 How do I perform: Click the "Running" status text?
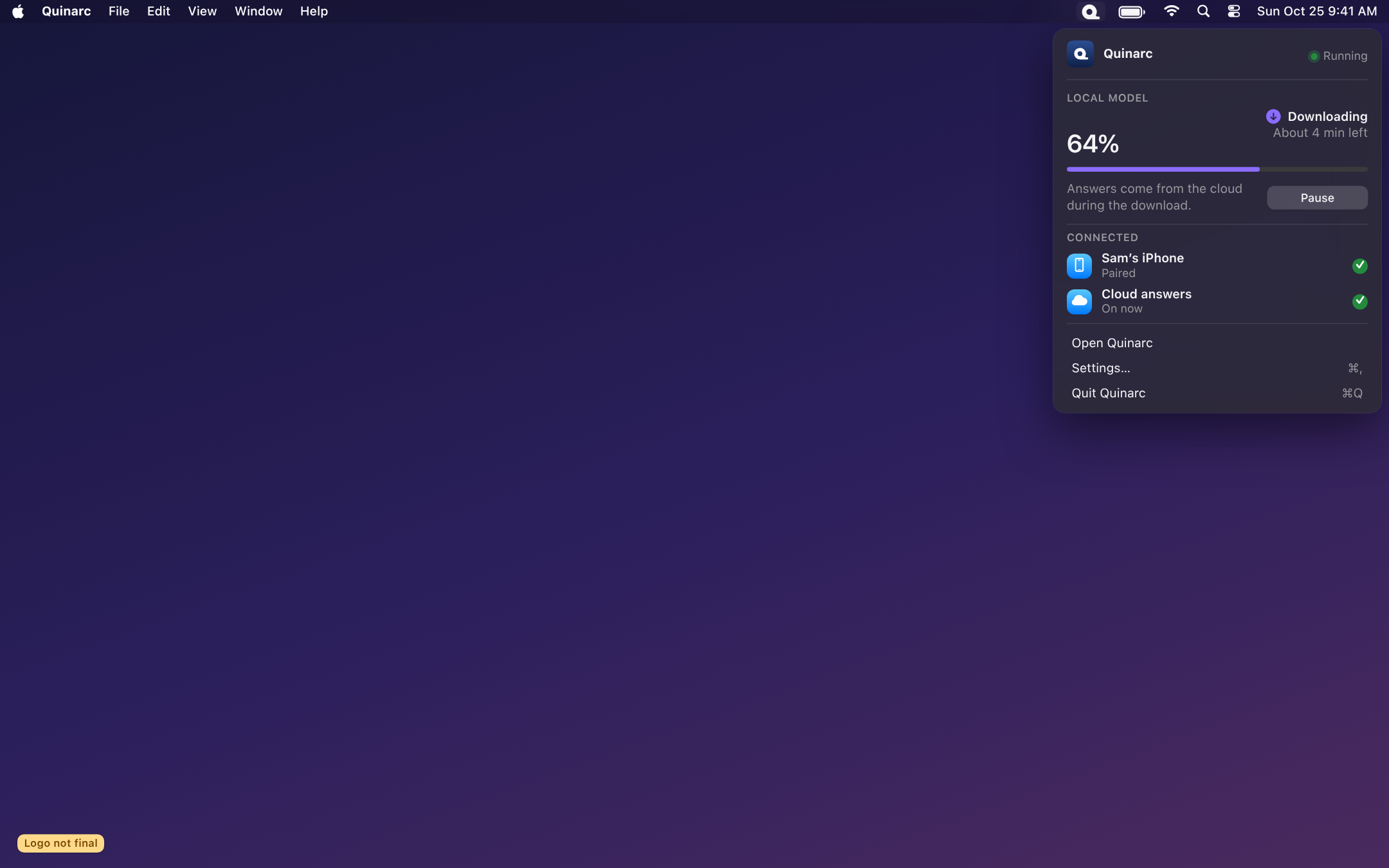pyautogui.click(x=1345, y=57)
